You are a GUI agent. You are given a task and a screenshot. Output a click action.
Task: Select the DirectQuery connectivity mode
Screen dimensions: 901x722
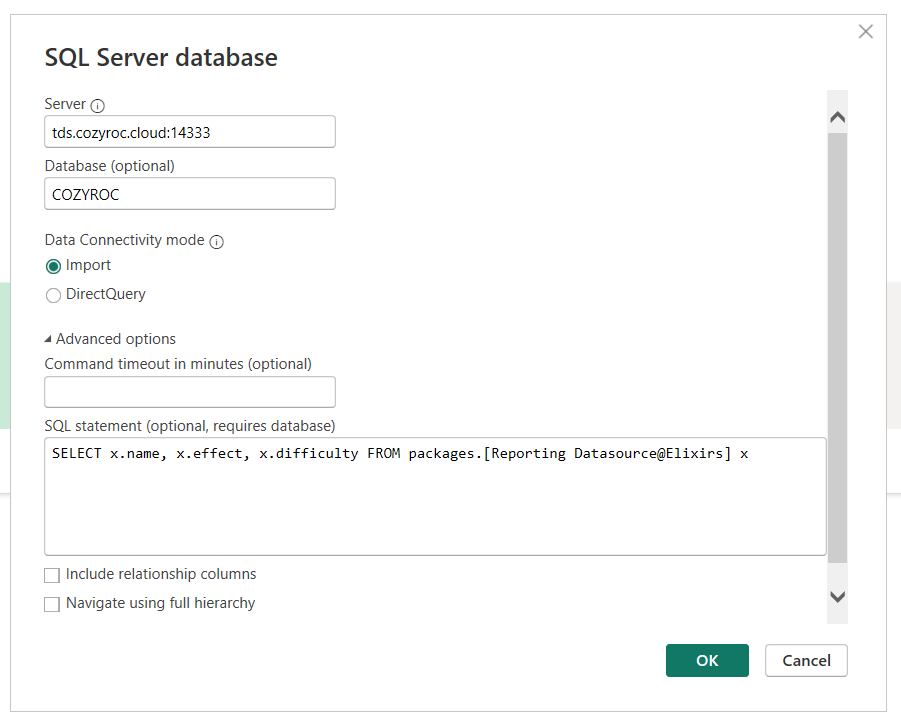tap(51, 295)
